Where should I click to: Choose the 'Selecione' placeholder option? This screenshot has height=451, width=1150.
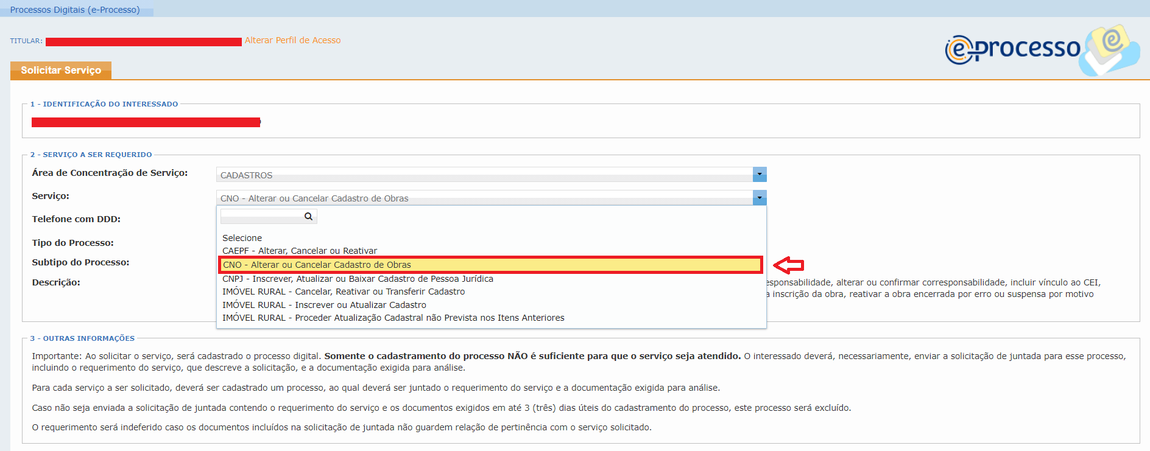tap(242, 238)
